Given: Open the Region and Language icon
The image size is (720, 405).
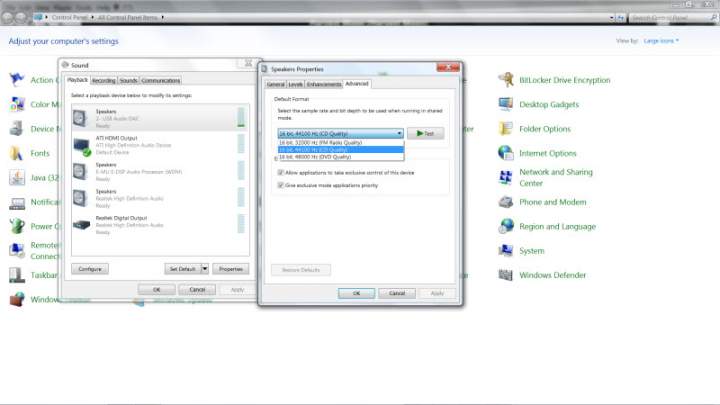Looking at the screenshot, I should pos(506,226).
